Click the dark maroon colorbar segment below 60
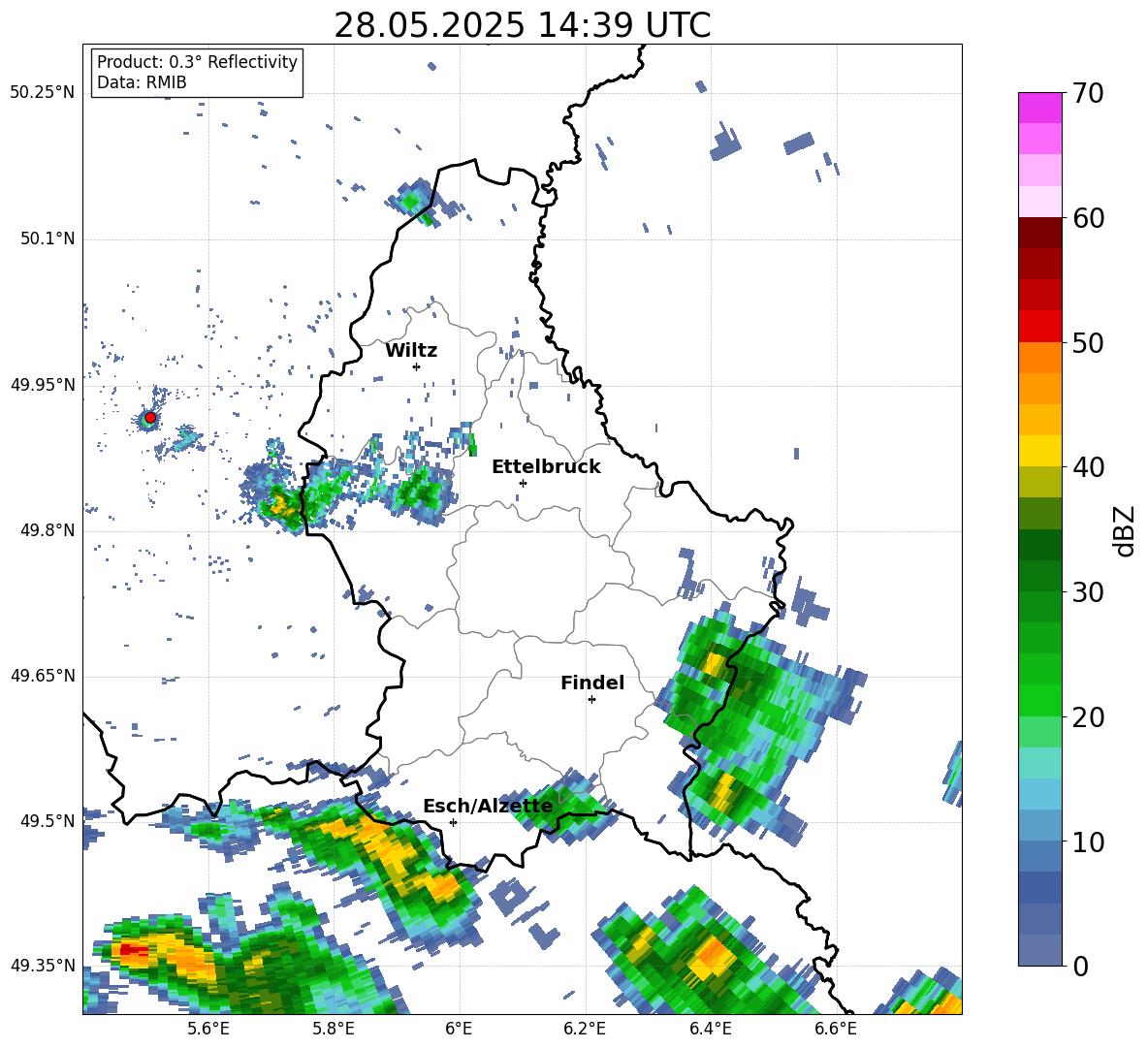 1039,232
